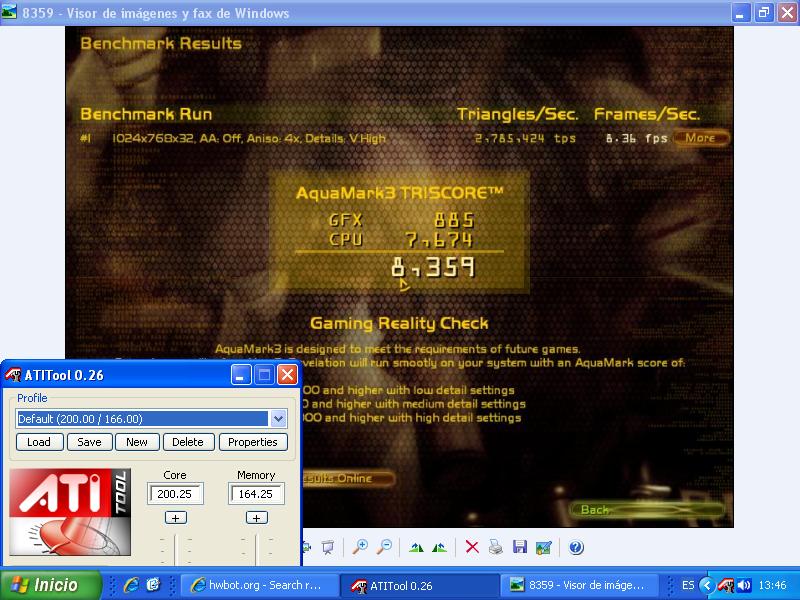Restore down the image viewer window
This screenshot has width=800, height=600.
point(763,12)
